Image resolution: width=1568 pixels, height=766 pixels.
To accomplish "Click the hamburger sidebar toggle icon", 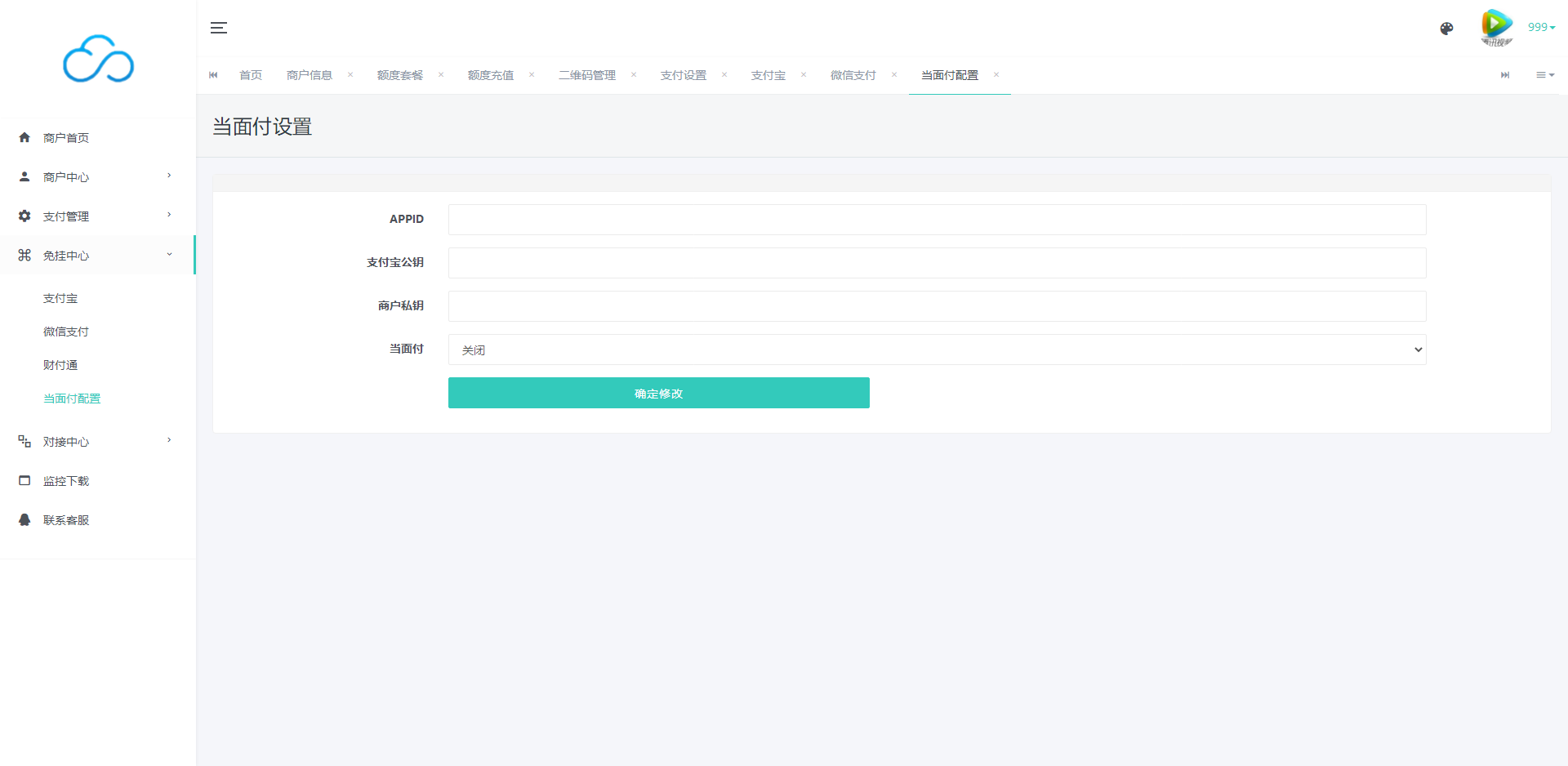I will click(218, 28).
